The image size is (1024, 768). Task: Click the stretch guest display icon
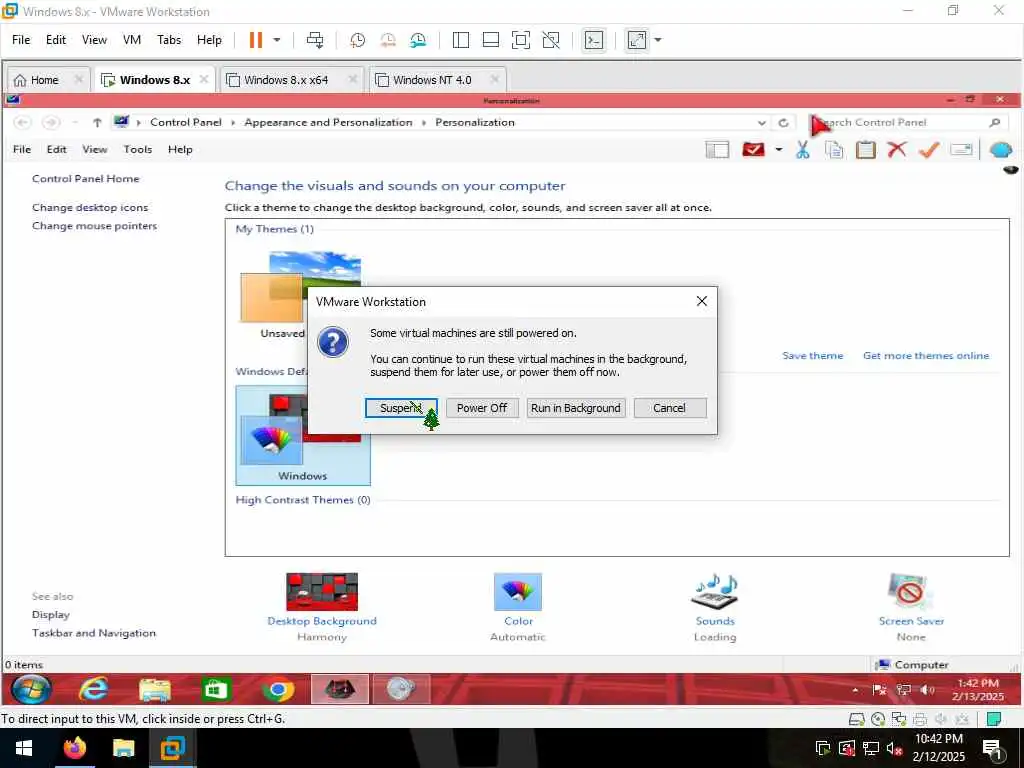(637, 40)
